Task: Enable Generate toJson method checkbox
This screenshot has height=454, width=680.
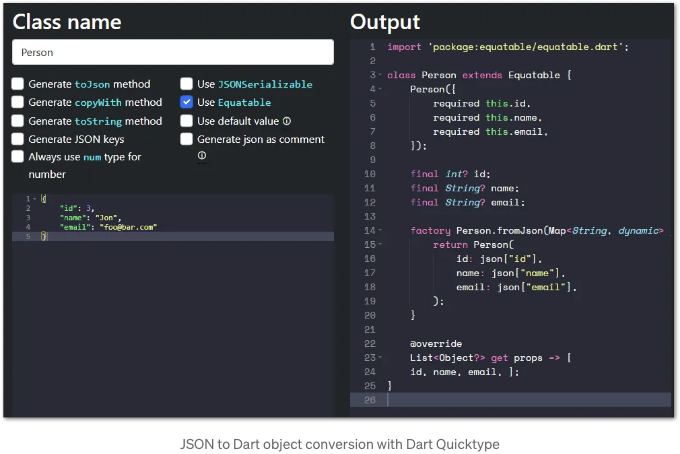Action: [17, 84]
